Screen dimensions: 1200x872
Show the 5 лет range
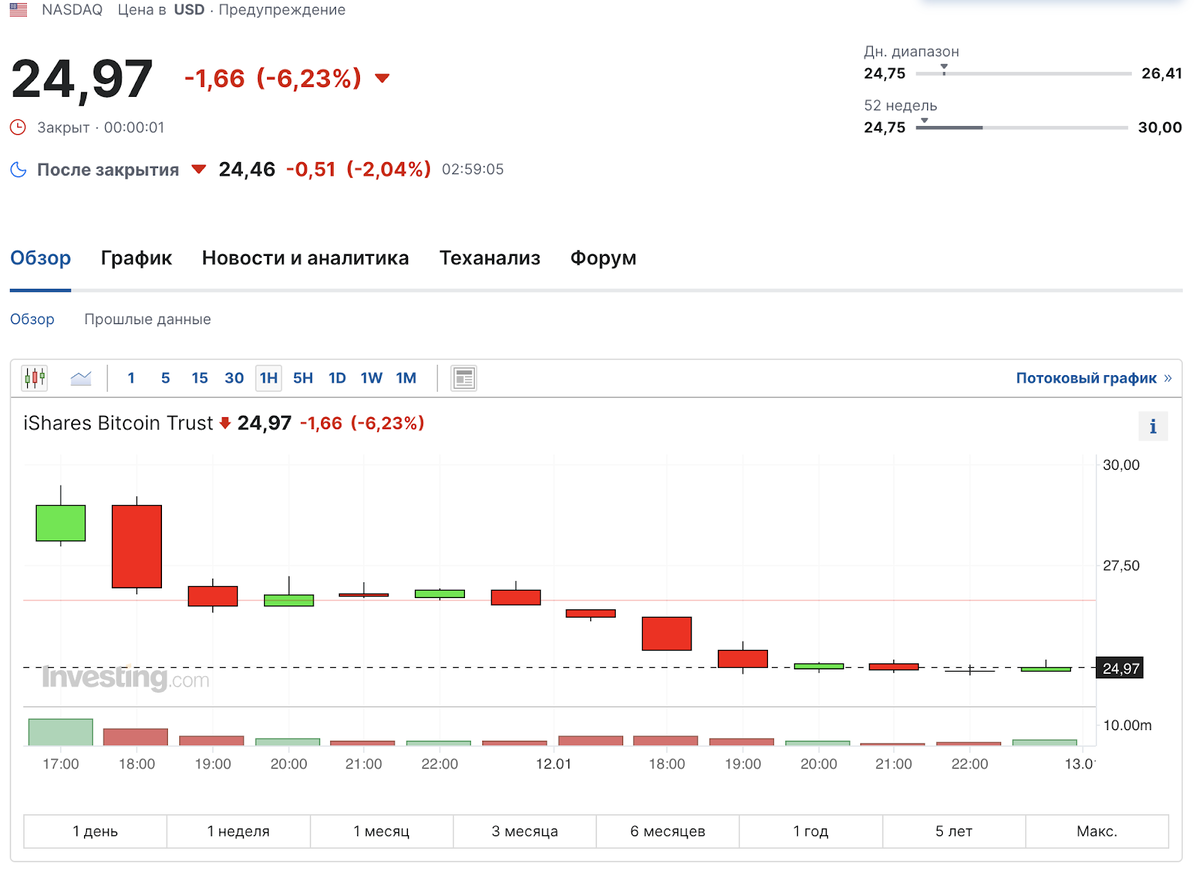pyautogui.click(x=954, y=831)
